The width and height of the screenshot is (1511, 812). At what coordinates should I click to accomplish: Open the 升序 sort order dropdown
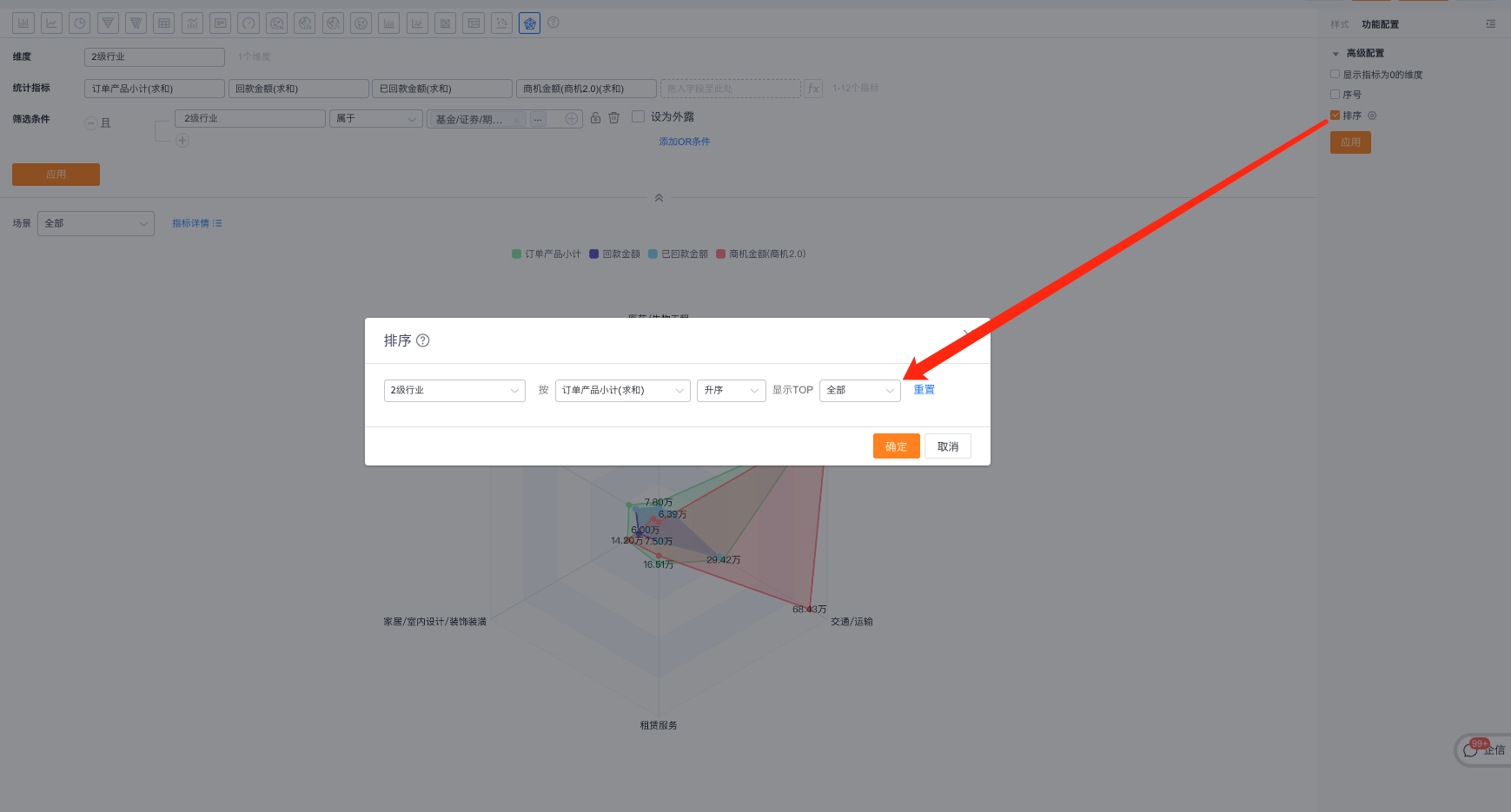(732, 391)
